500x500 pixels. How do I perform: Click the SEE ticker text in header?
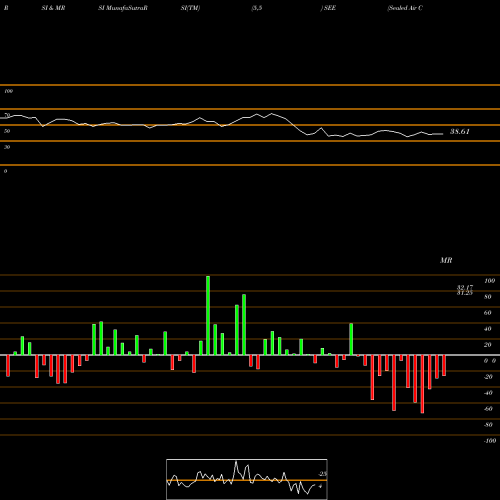click(x=329, y=8)
